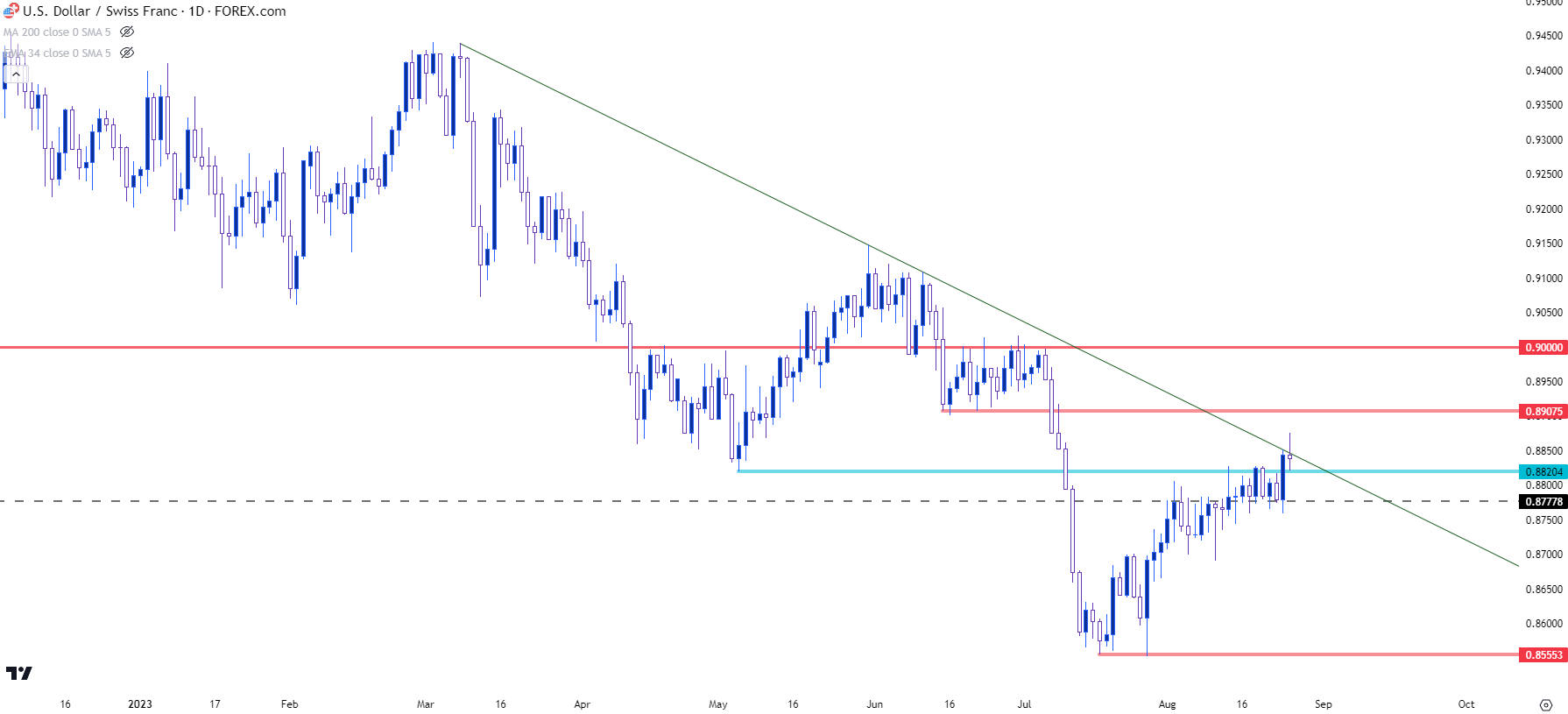Open chart settings gear icon

tap(1546, 704)
